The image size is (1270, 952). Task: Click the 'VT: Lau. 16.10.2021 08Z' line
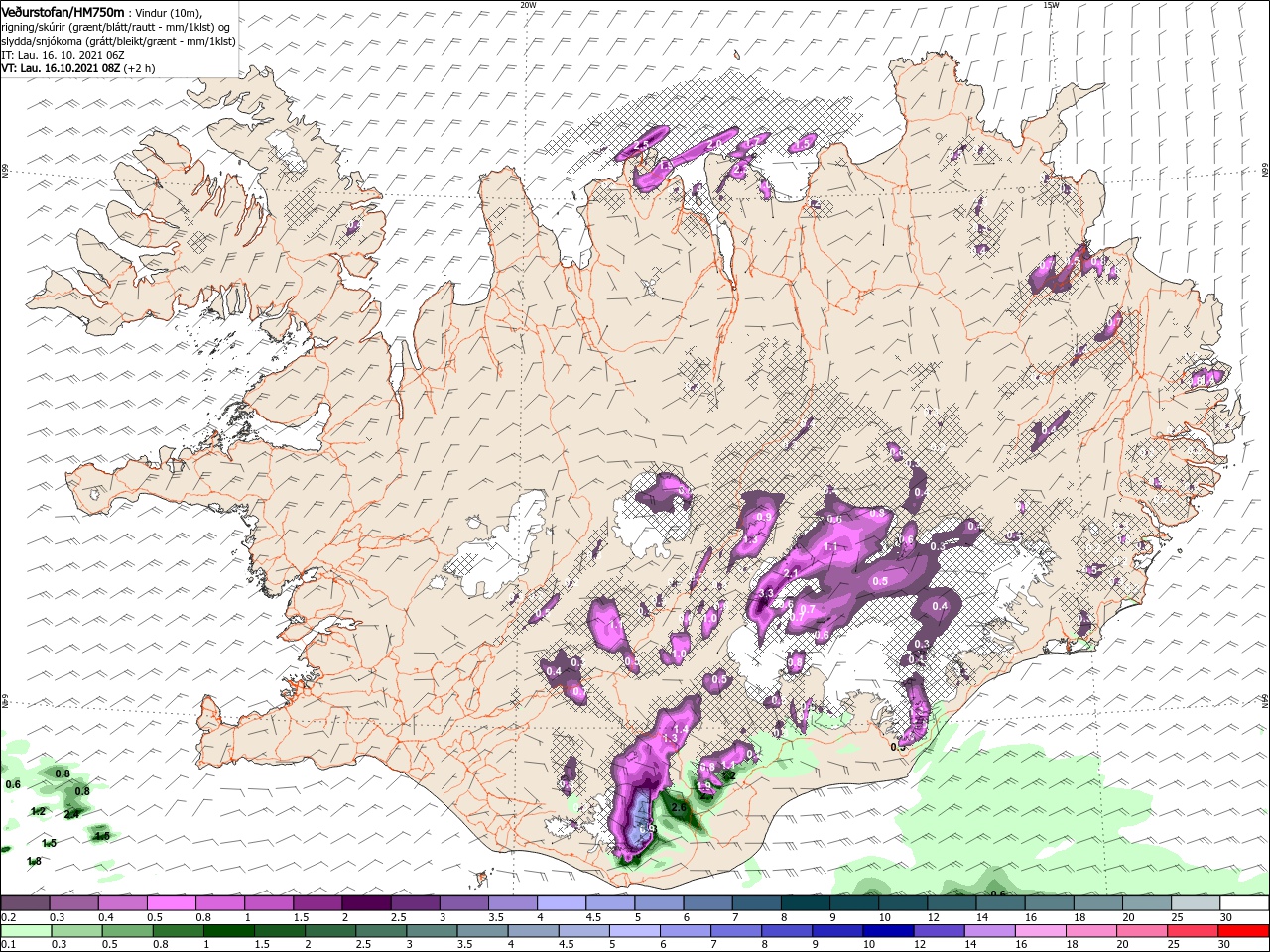coord(61,68)
